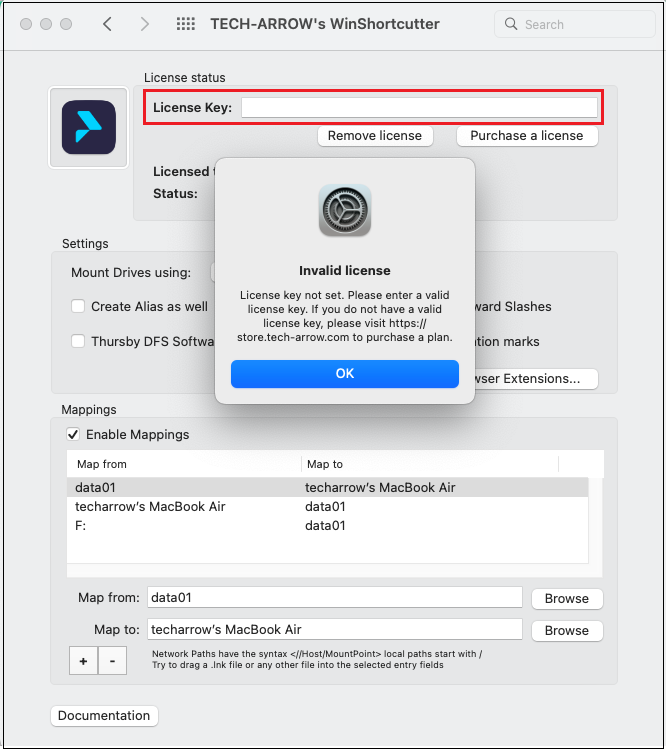This screenshot has width=666, height=749.
Task: Click the Remove license button
Action: (375, 135)
